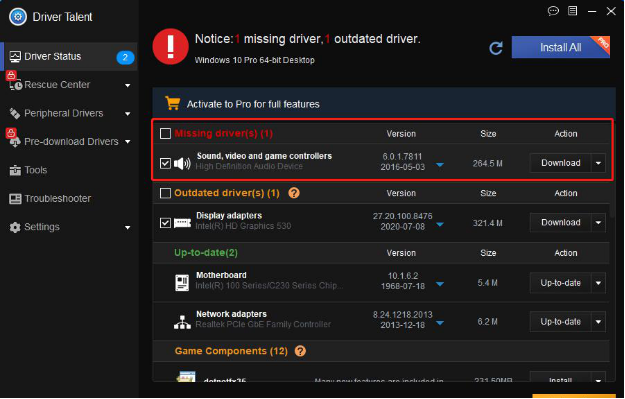Click the Up-to-date(2) heading
The image size is (625, 399).
click(x=206, y=253)
